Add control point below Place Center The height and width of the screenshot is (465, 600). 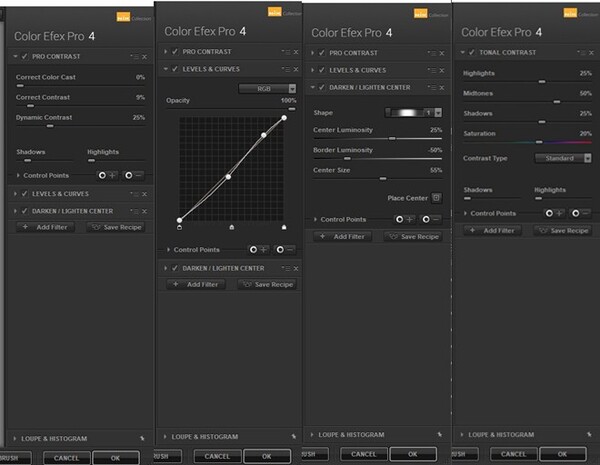(405, 219)
